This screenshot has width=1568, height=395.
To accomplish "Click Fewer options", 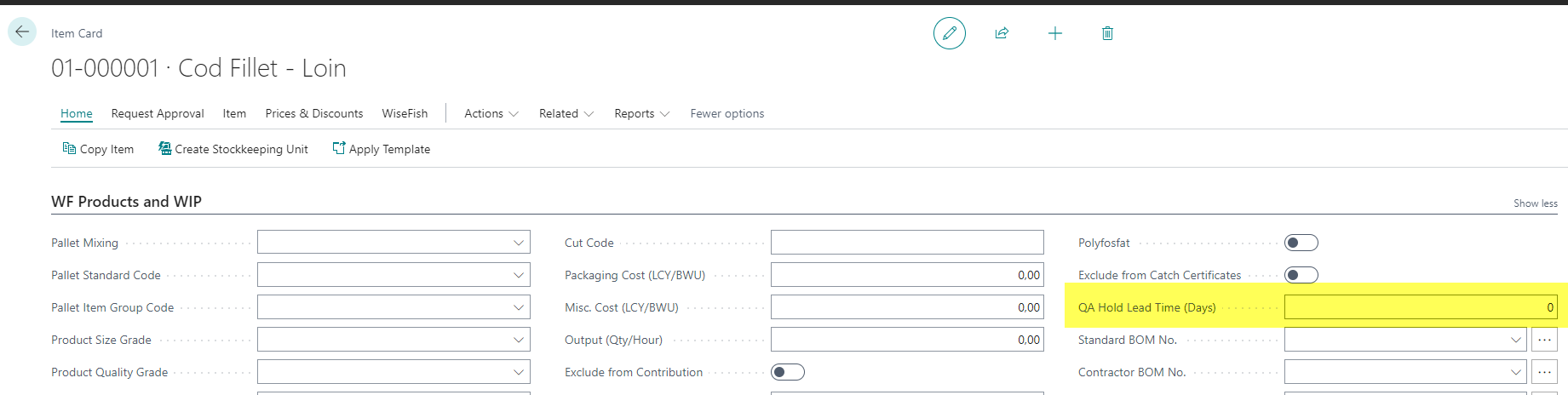I will [x=727, y=113].
